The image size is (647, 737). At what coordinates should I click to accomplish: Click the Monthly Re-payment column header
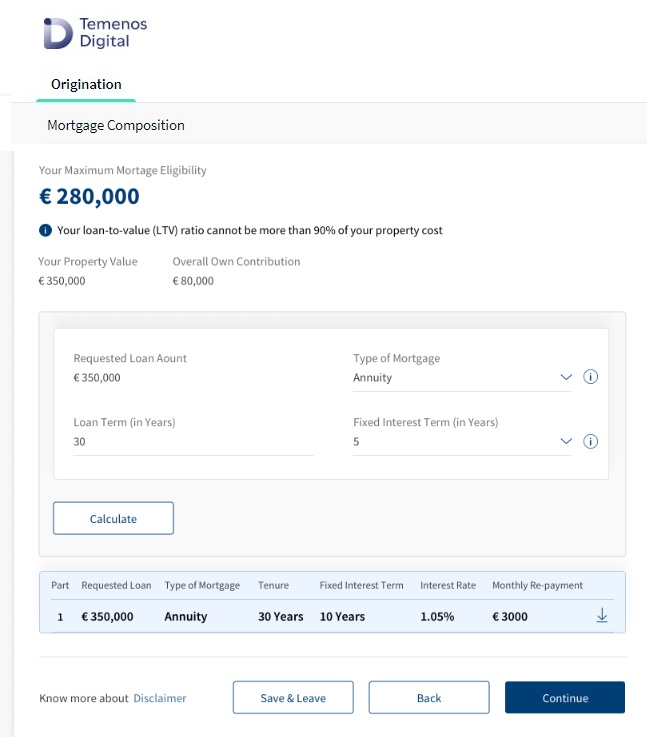click(x=538, y=585)
